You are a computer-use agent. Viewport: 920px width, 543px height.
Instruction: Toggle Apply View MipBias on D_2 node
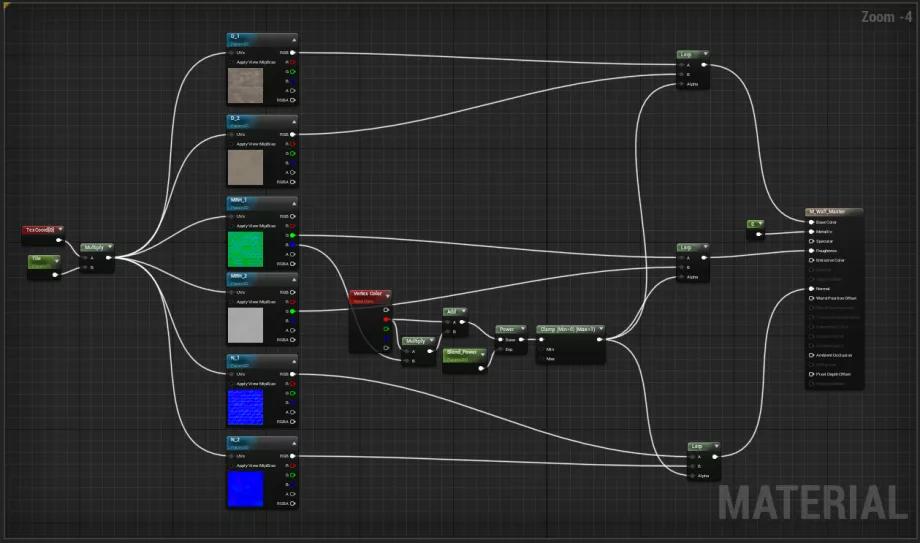[231, 143]
